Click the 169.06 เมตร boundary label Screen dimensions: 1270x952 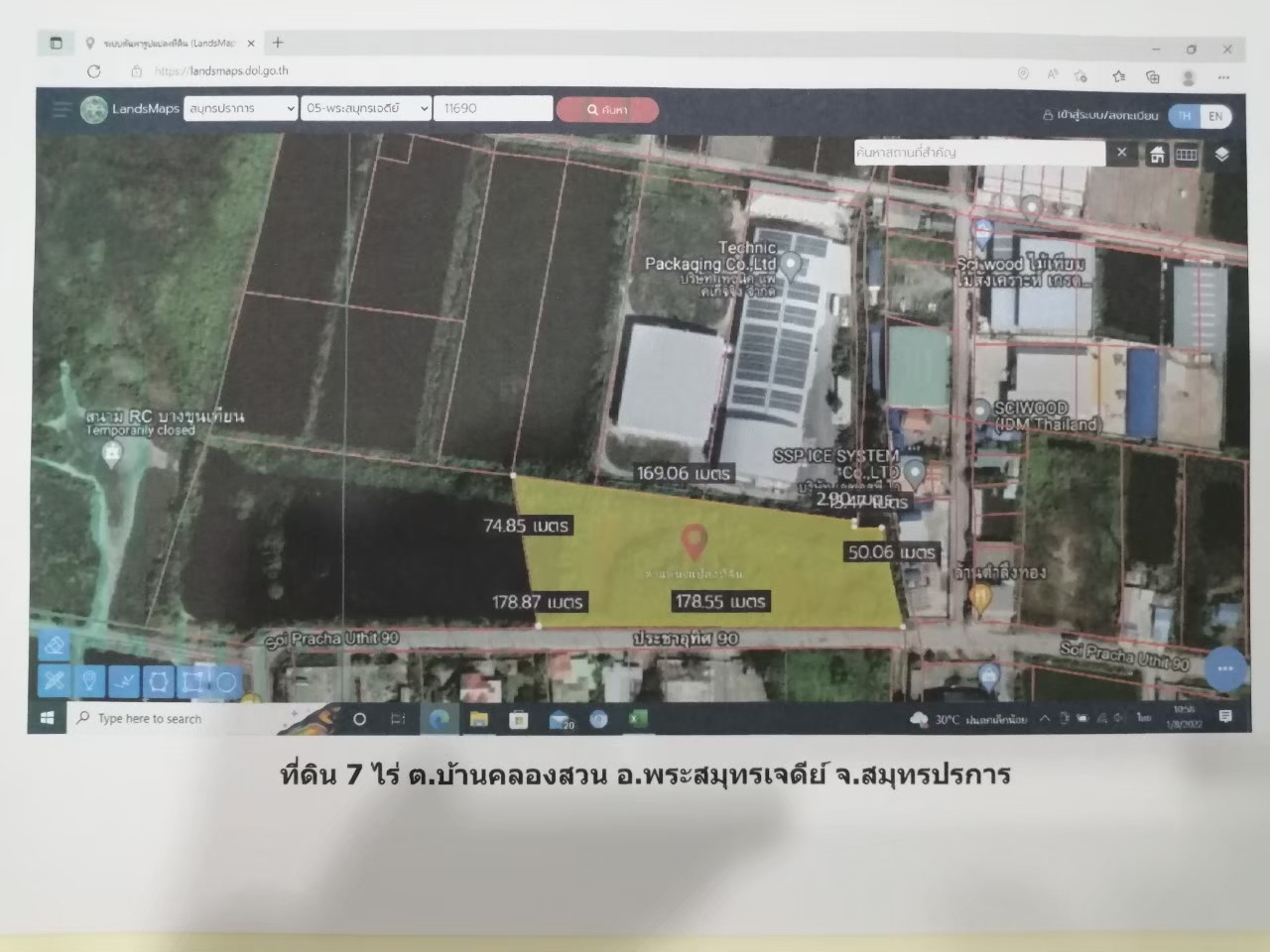coord(684,473)
